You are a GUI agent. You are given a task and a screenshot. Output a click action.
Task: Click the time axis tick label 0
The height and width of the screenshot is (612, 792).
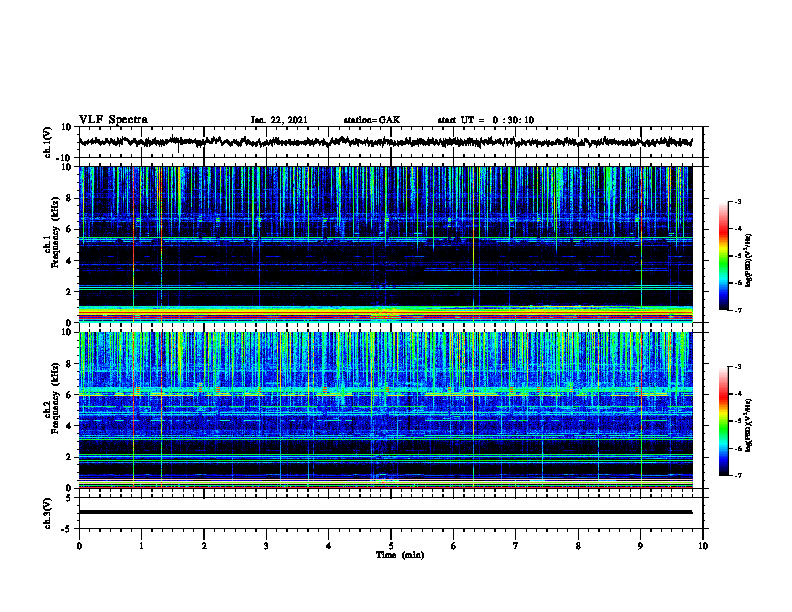(x=79, y=546)
